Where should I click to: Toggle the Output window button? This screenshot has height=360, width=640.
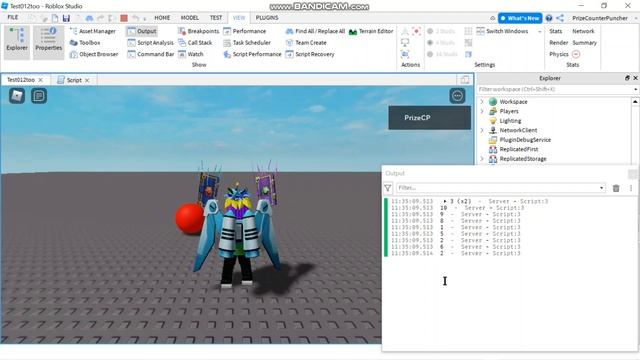(142, 31)
